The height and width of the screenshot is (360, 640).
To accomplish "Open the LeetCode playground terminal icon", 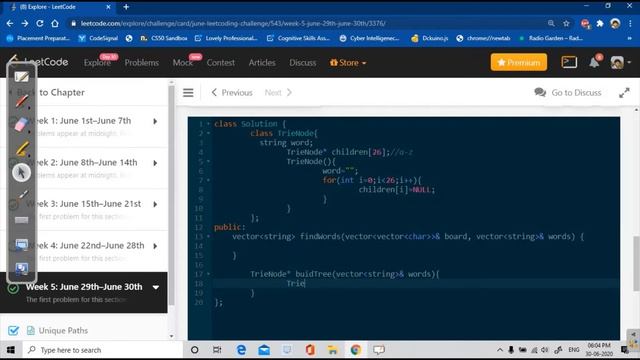I will tap(569, 62).
